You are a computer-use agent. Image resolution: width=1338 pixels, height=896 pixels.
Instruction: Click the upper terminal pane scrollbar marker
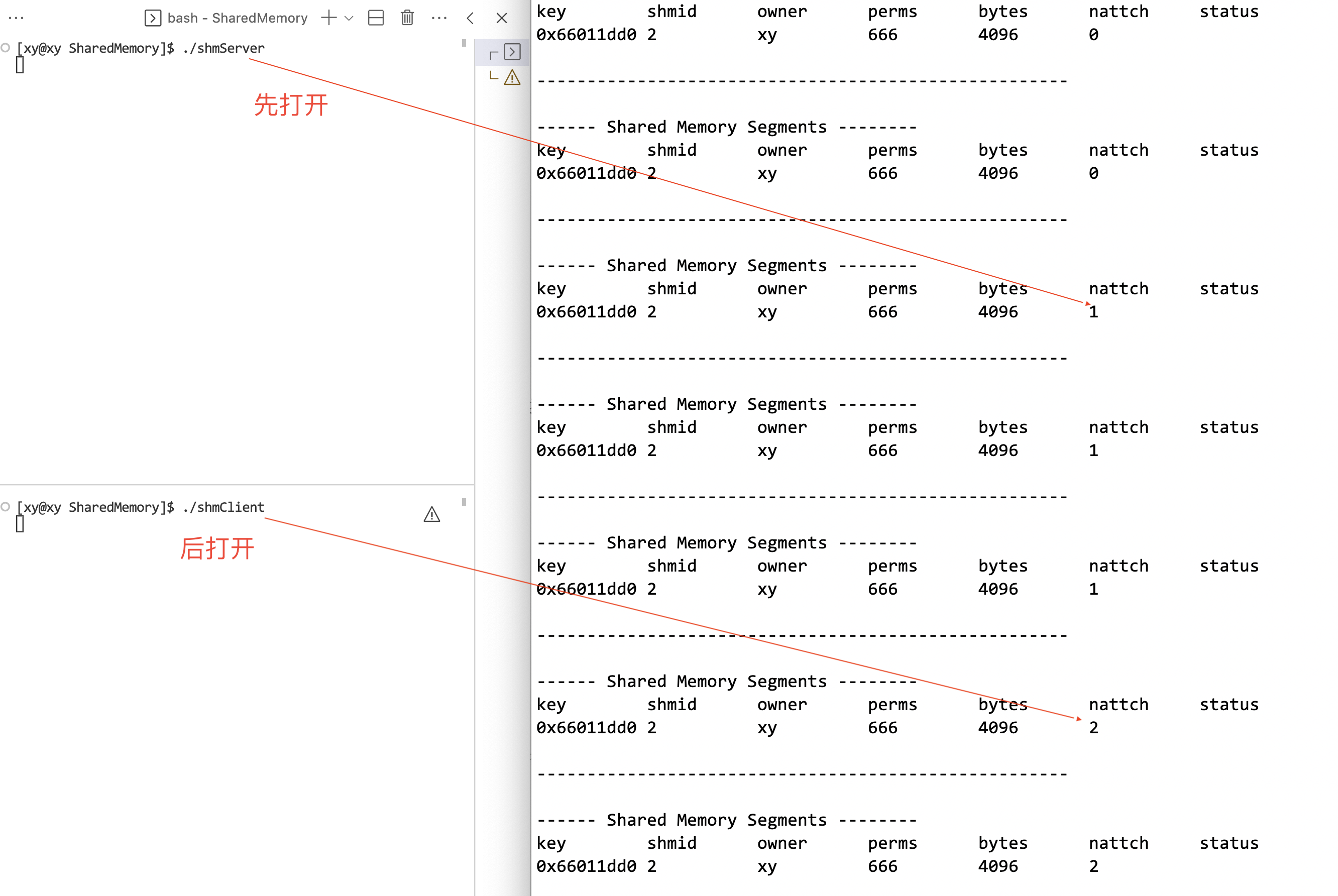click(464, 43)
